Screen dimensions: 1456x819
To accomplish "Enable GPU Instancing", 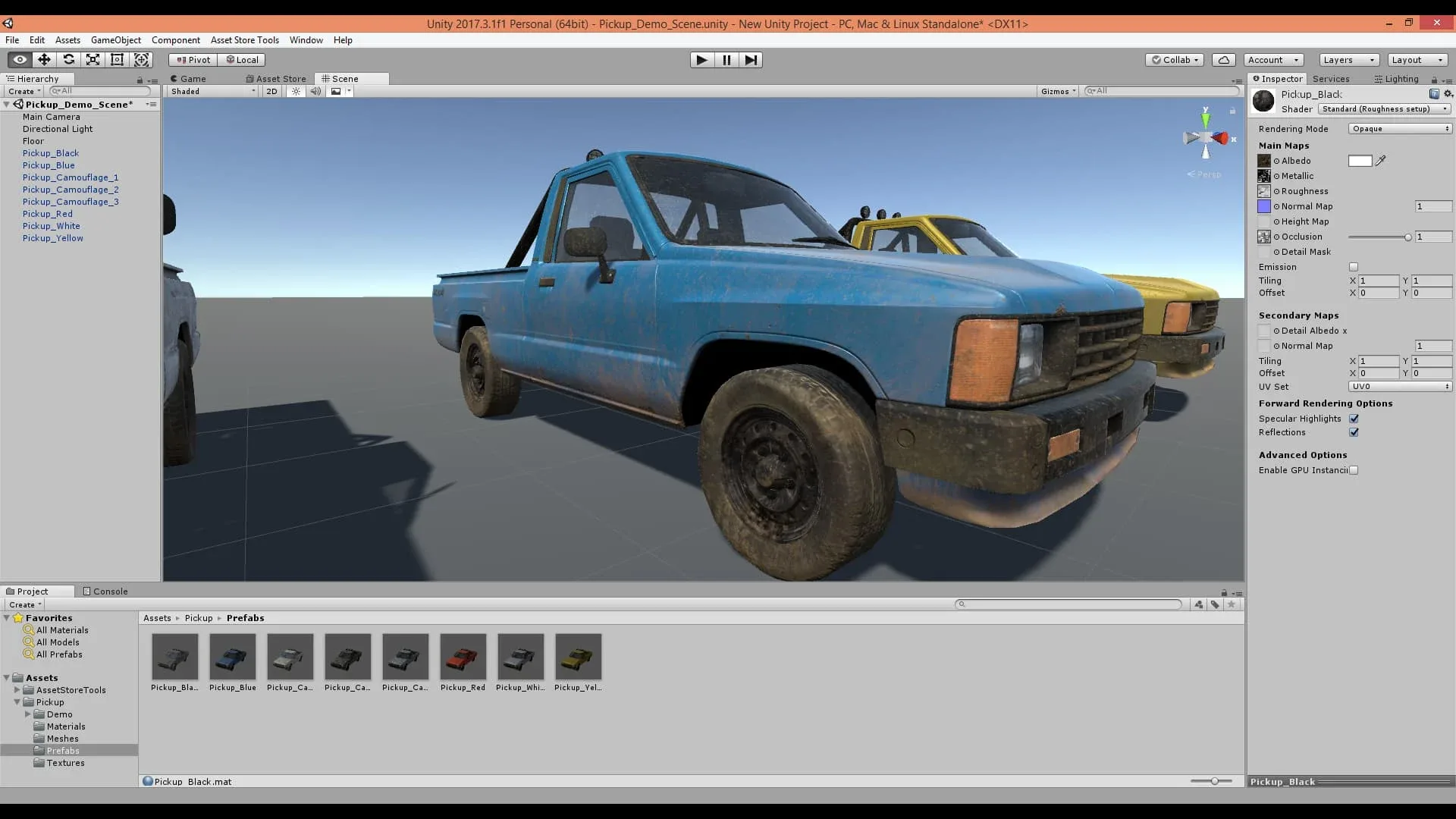I will [1354, 469].
